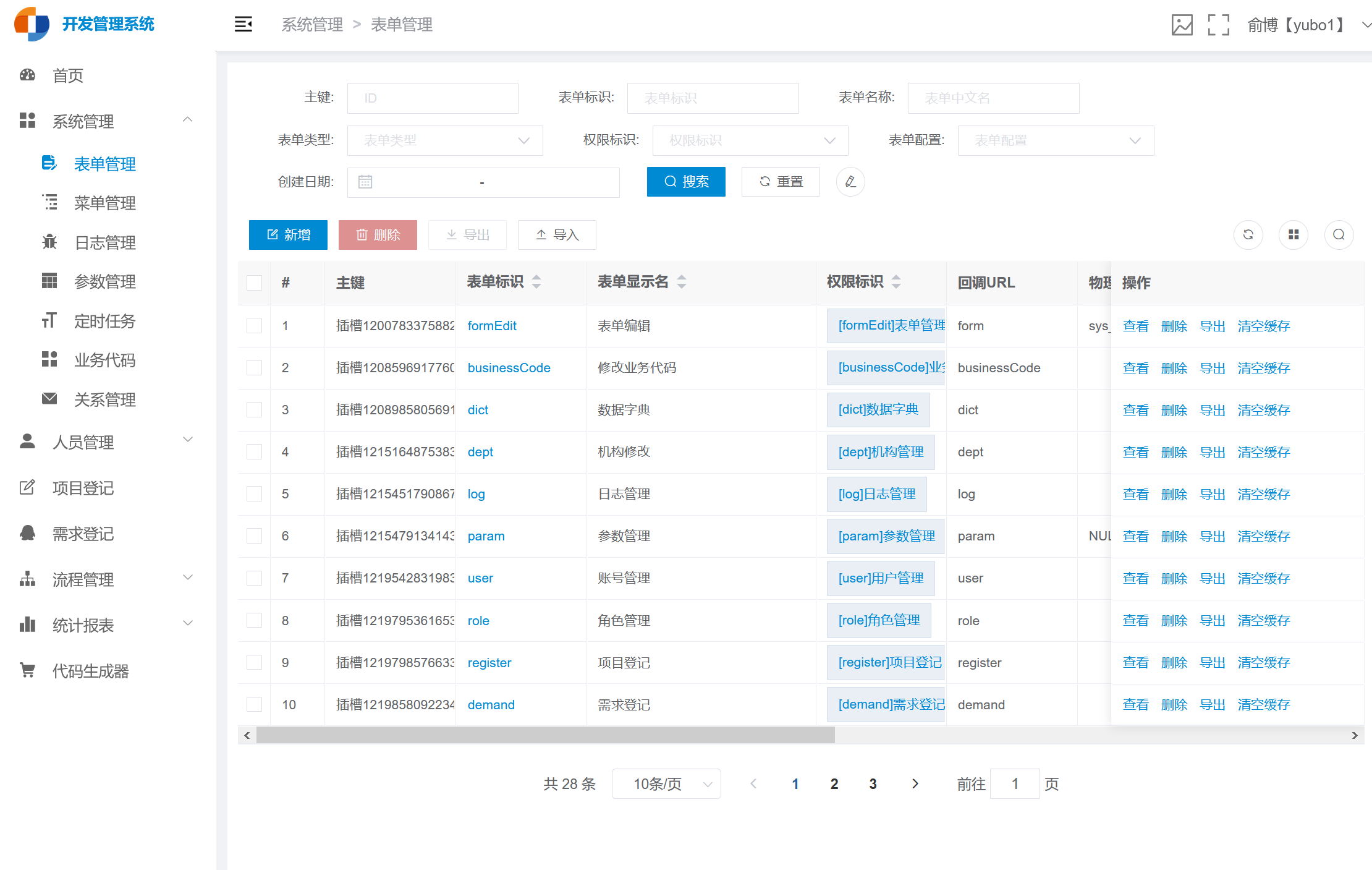Click the horizontal table scrollbar thumb

click(545, 735)
